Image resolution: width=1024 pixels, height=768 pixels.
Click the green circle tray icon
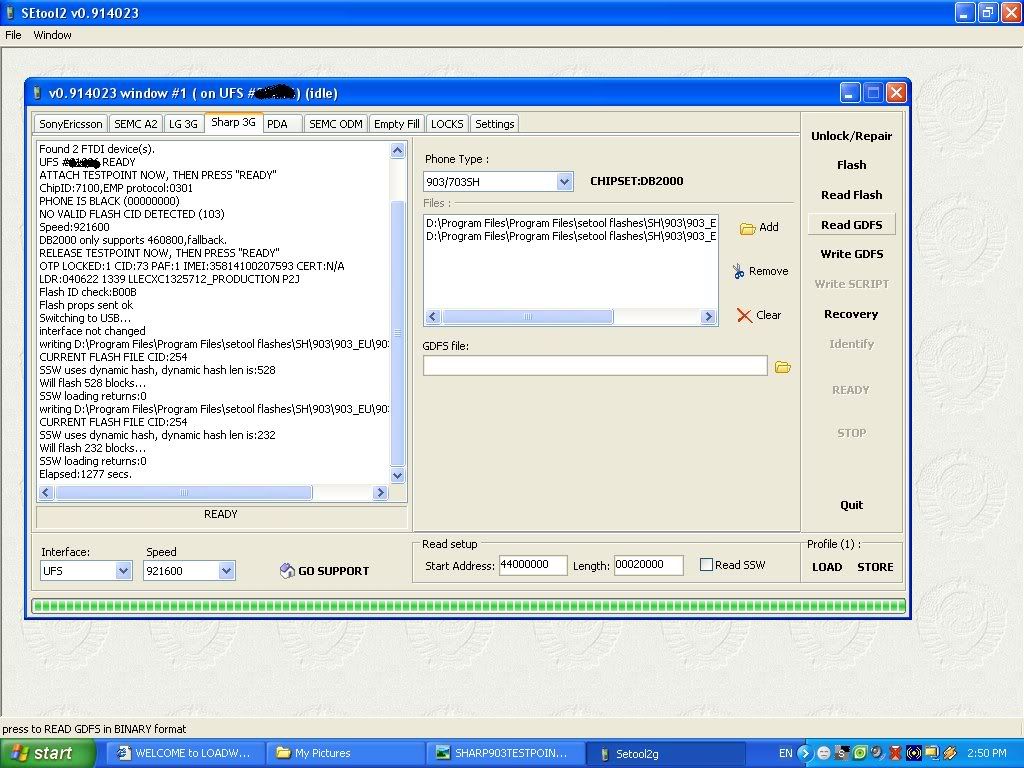pos(859,753)
